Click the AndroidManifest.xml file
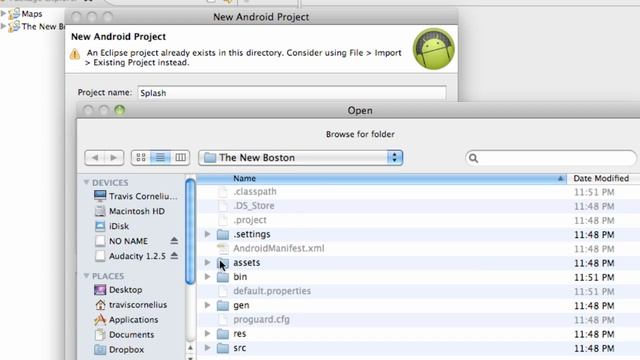This screenshot has height=360, width=640. pos(279,248)
